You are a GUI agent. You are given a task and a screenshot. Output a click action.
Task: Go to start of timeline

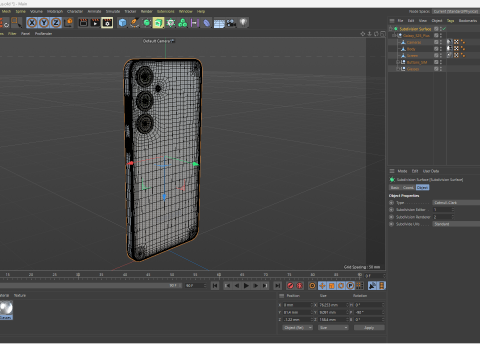(215, 286)
